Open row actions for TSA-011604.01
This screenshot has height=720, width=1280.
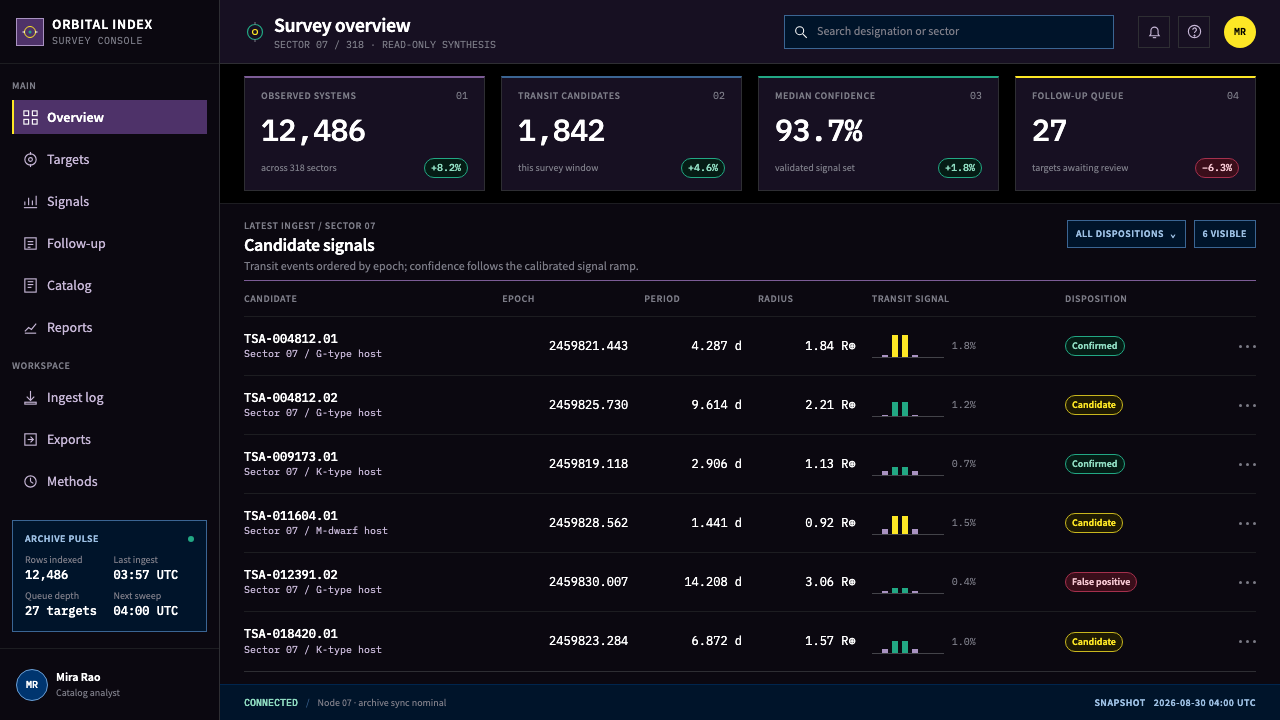pos(1247,523)
